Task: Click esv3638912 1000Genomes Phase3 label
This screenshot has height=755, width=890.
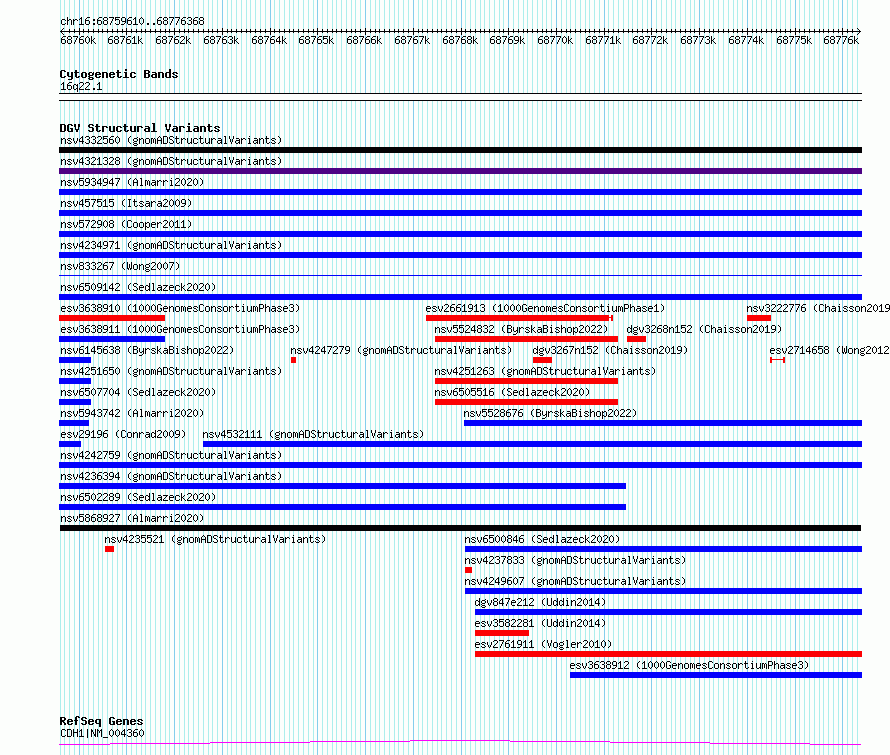Action: coord(689,665)
